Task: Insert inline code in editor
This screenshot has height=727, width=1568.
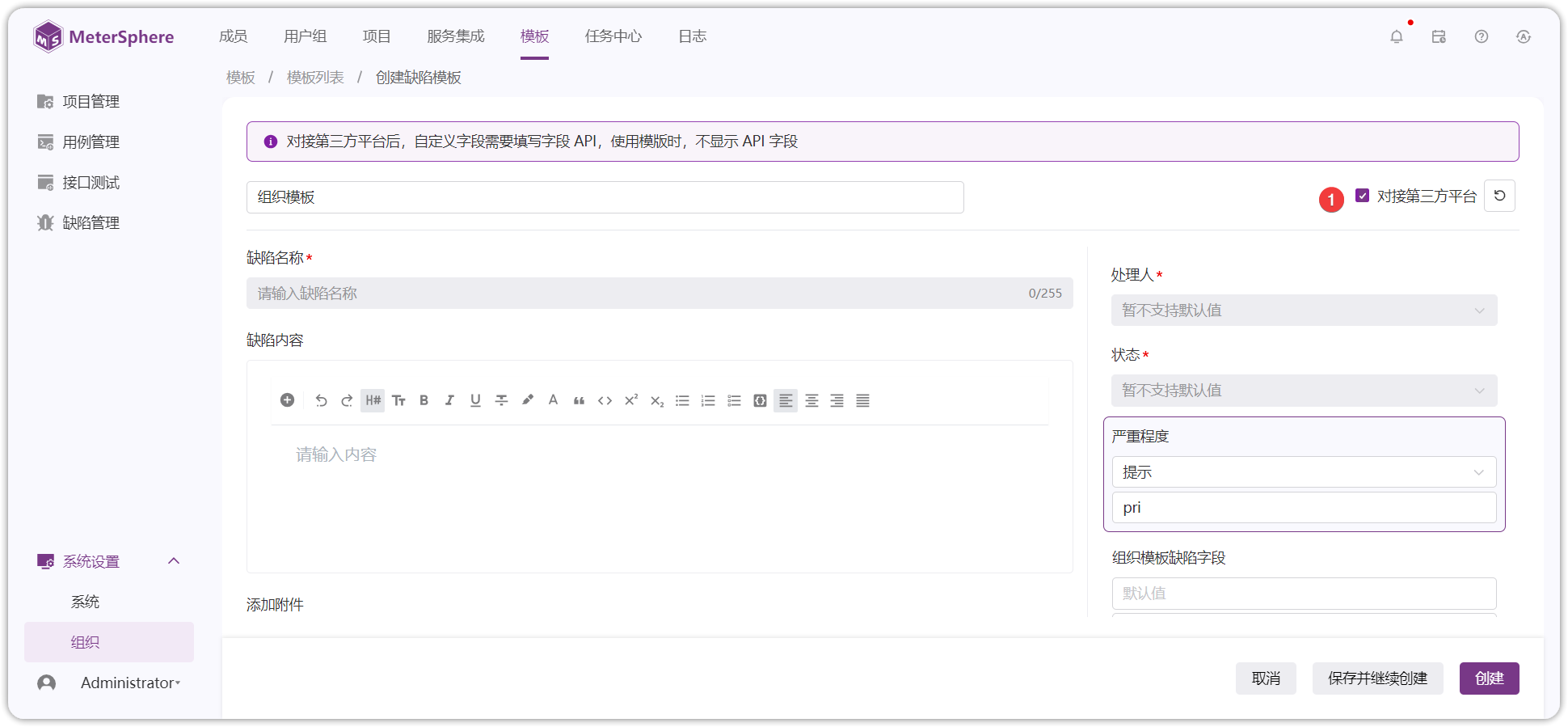Action: tap(605, 400)
